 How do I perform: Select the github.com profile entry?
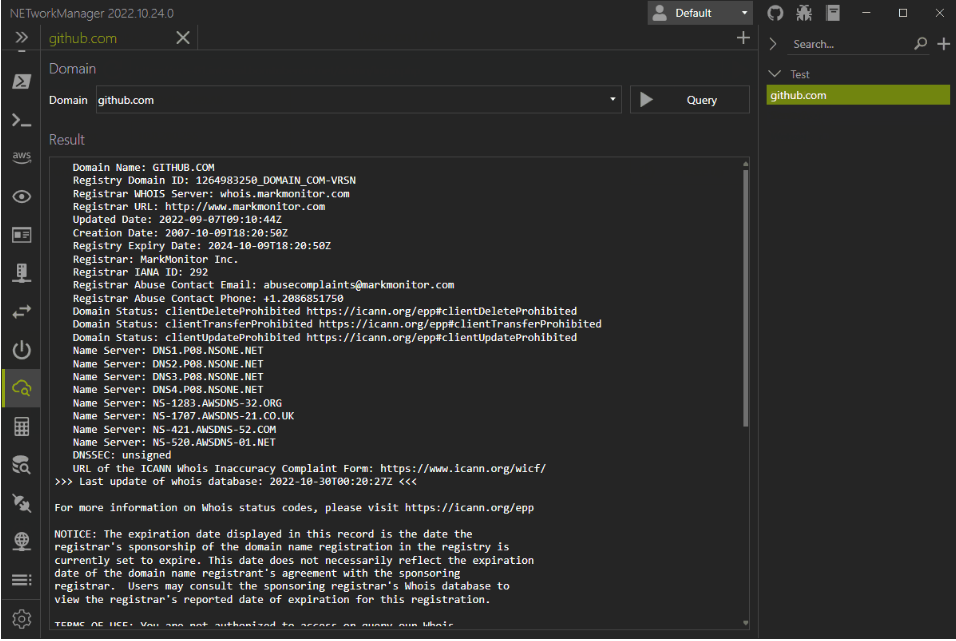click(857, 94)
